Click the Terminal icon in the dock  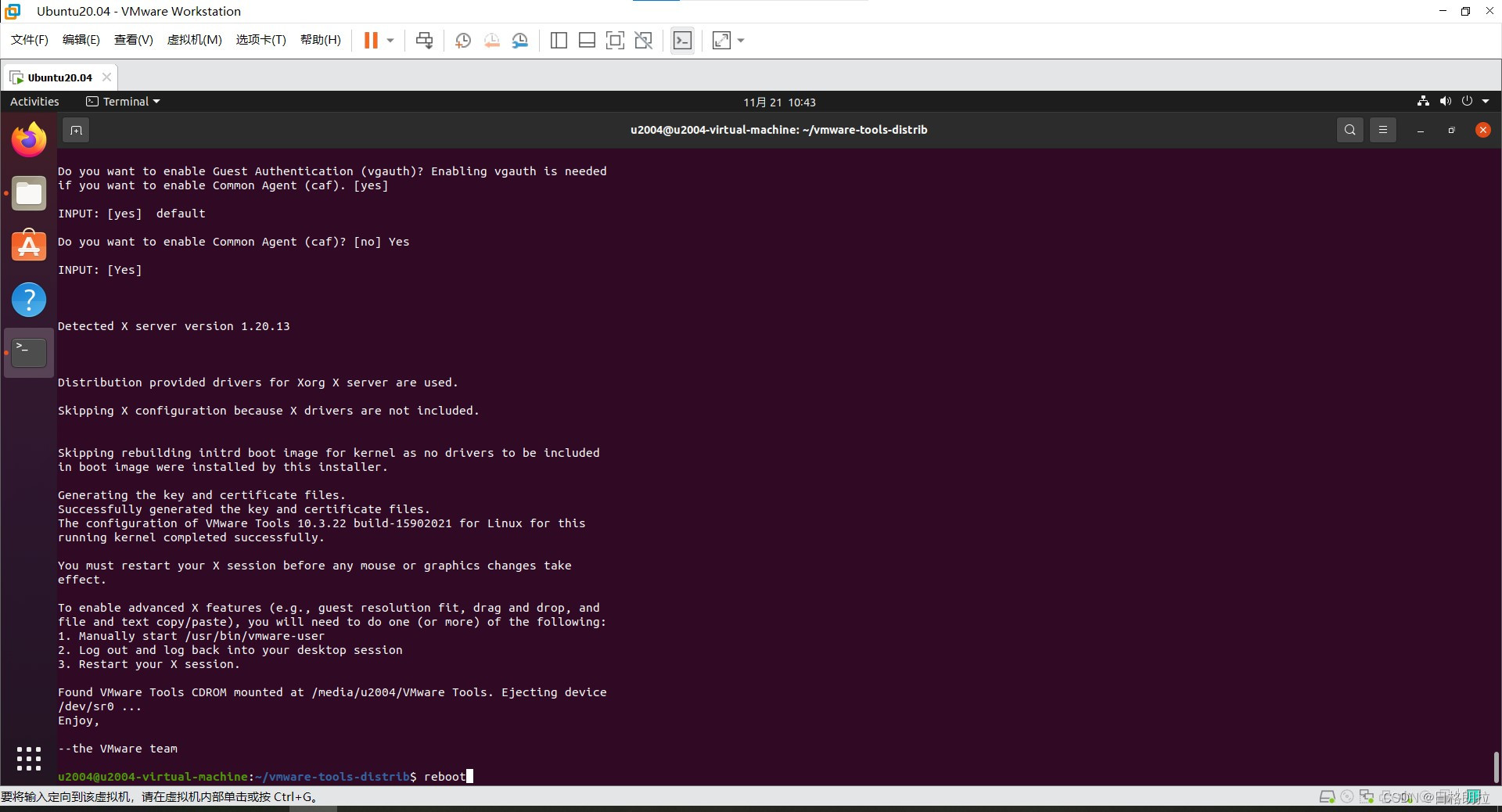tap(29, 353)
